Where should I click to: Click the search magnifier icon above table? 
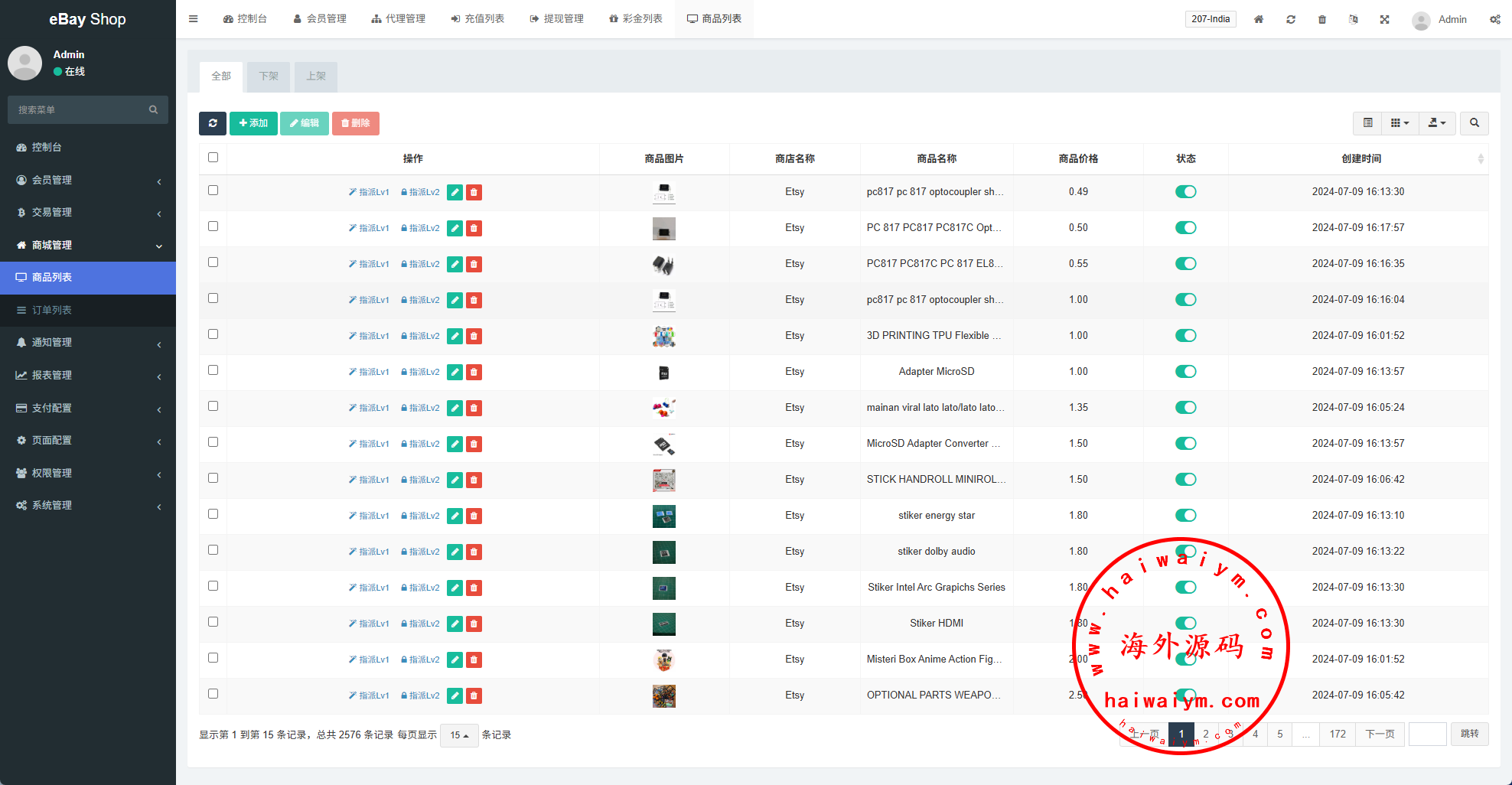pyautogui.click(x=1474, y=123)
